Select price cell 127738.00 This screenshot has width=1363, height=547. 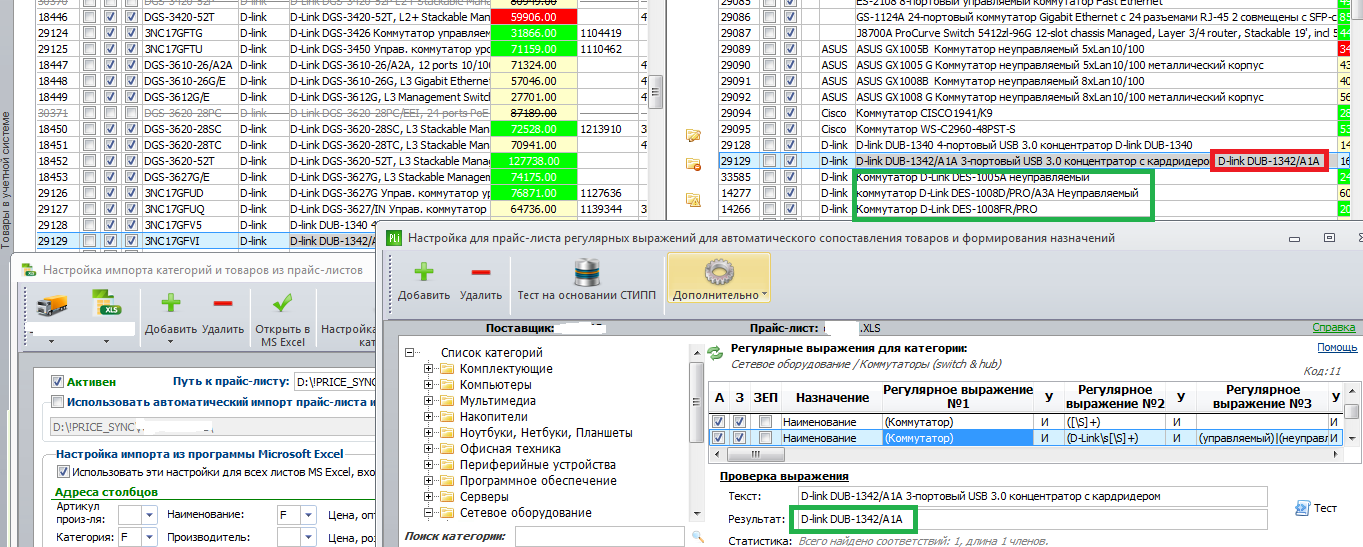(533, 161)
